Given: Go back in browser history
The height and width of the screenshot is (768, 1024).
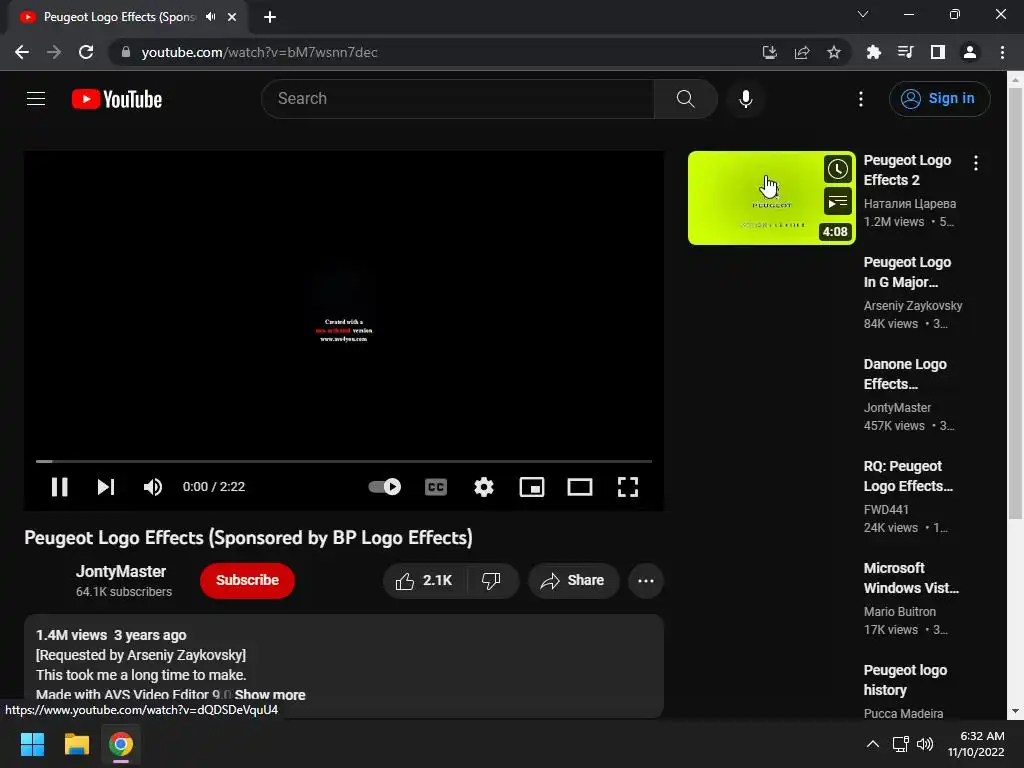Looking at the screenshot, I should coord(22,52).
